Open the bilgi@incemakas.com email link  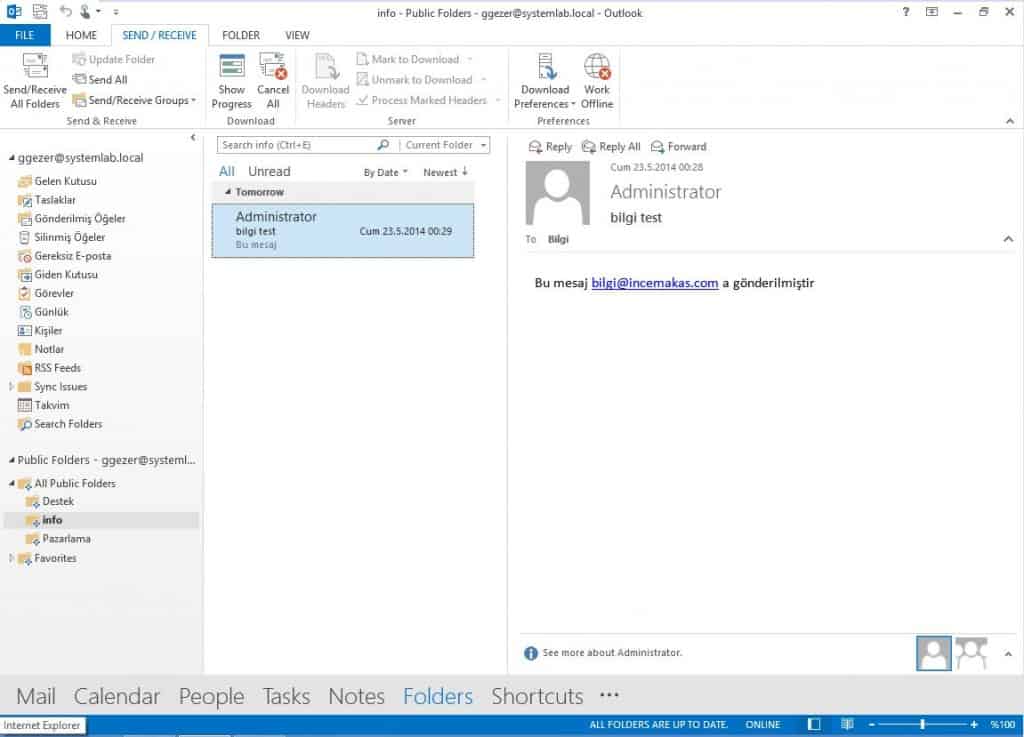654,283
